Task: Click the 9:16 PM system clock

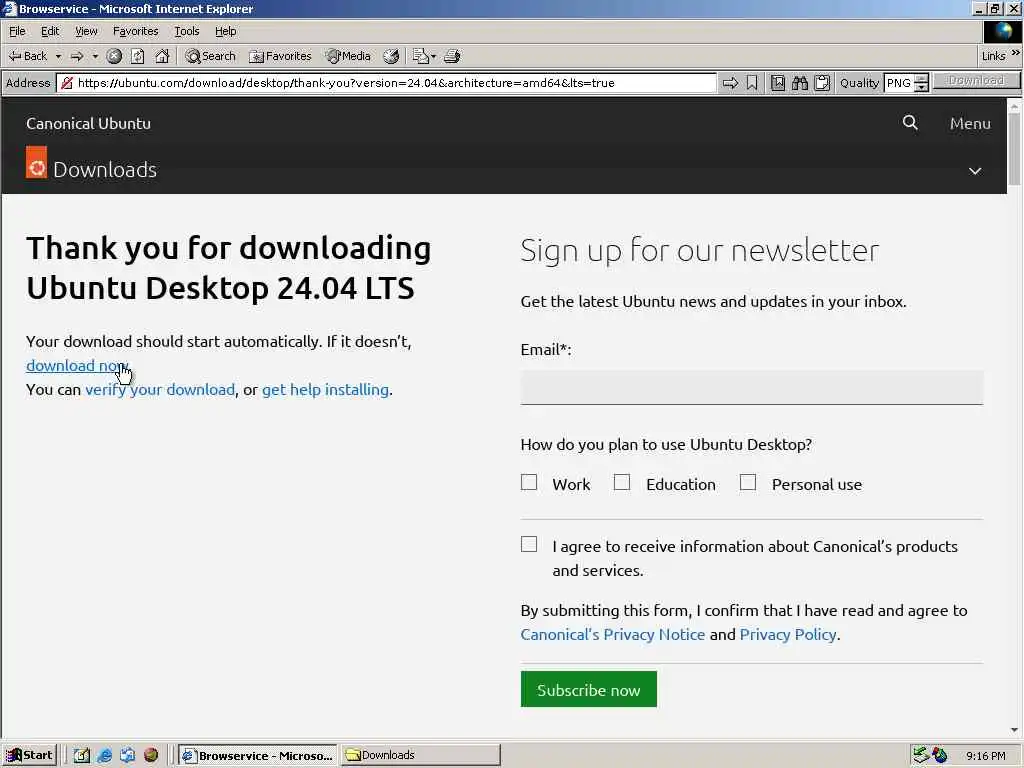Action: click(985, 756)
